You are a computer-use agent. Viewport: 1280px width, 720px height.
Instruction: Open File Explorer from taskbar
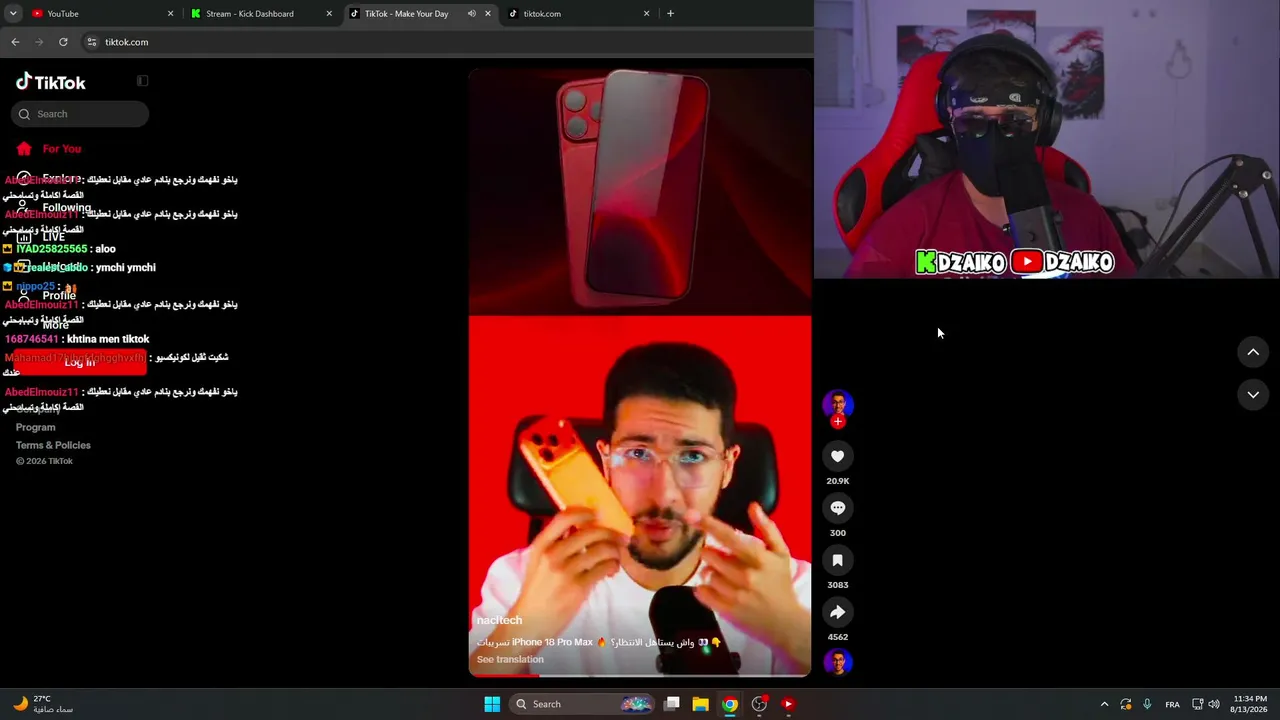[x=701, y=704]
